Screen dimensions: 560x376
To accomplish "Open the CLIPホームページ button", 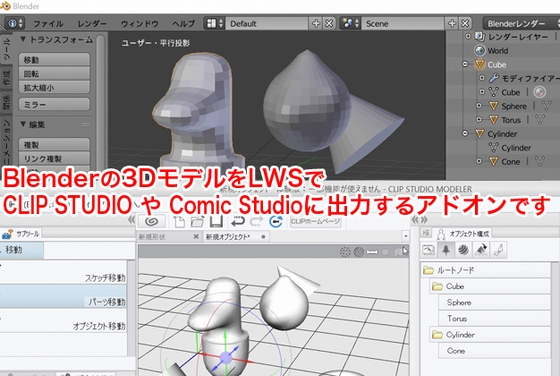I will (316, 221).
